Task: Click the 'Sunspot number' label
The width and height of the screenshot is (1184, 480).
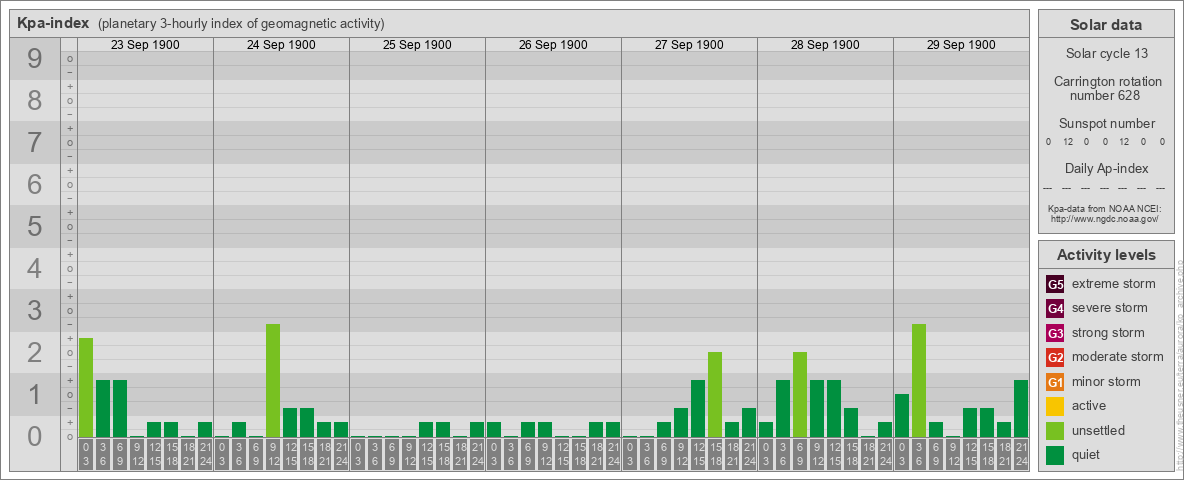Action: coord(1107,124)
